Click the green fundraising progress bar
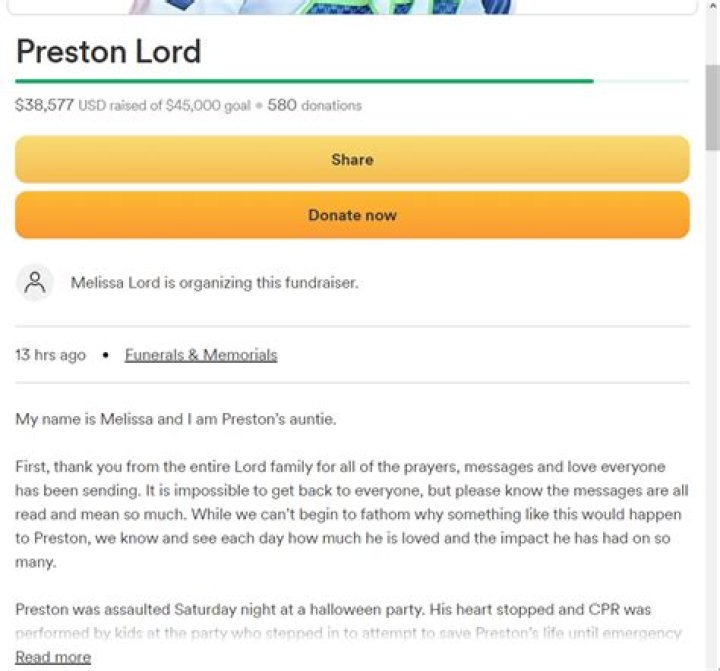 [300, 81]
